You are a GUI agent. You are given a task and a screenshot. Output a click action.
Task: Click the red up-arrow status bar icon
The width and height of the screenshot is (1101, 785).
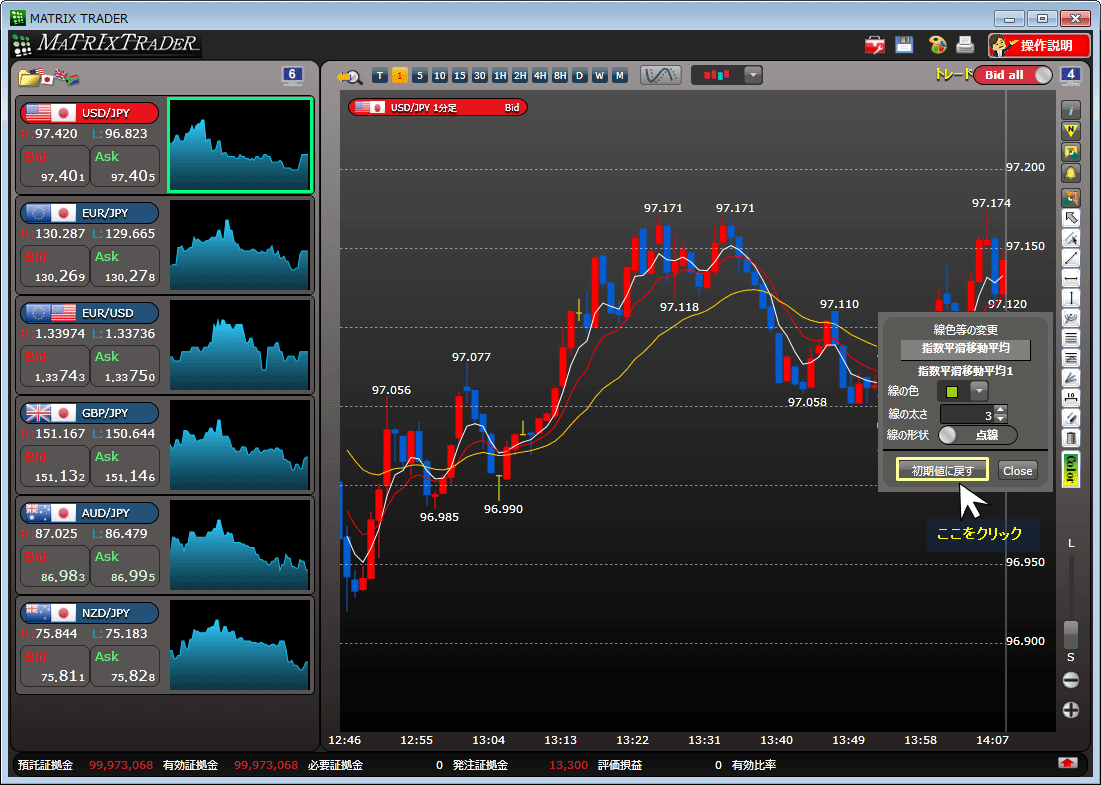1068,764
